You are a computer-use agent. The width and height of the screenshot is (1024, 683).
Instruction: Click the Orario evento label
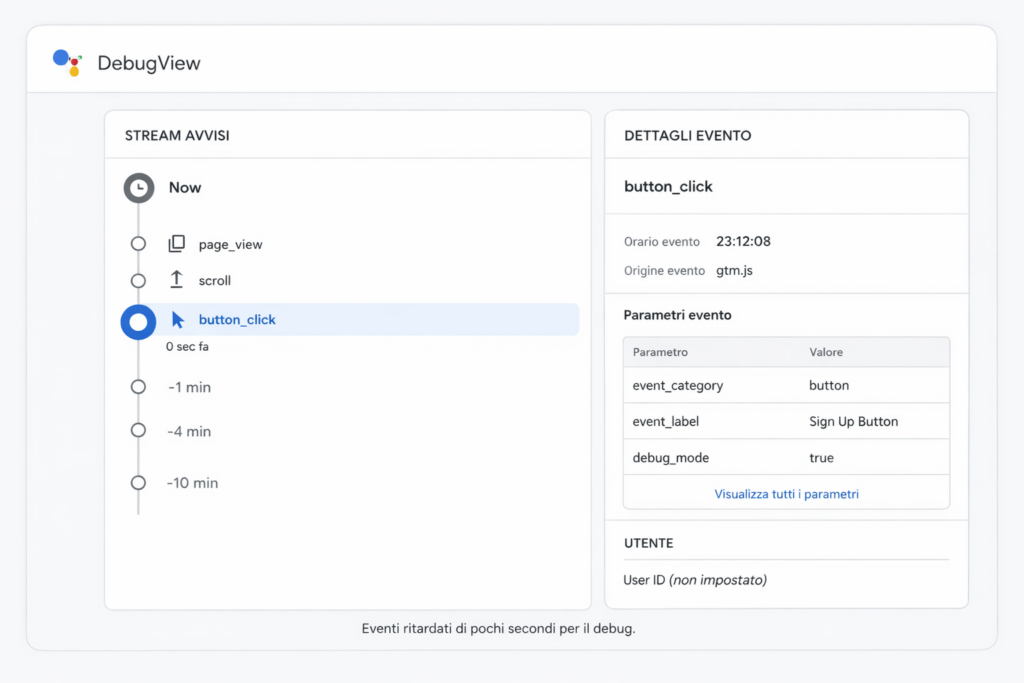pos(662,242)
